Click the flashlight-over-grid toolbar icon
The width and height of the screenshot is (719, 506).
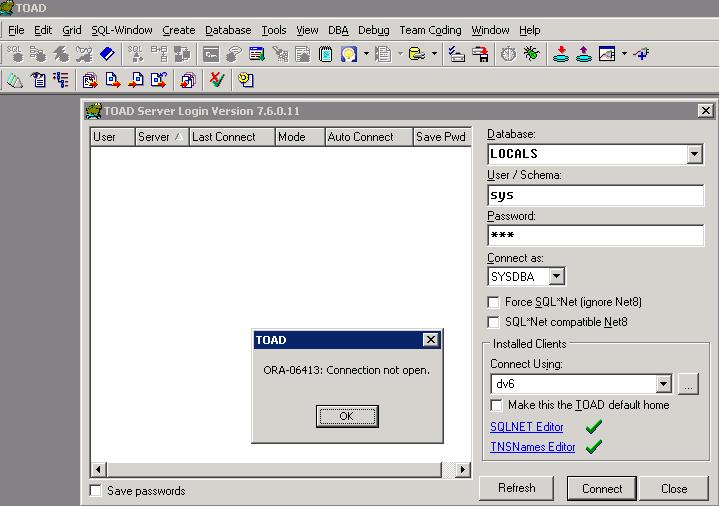(280, 54)
